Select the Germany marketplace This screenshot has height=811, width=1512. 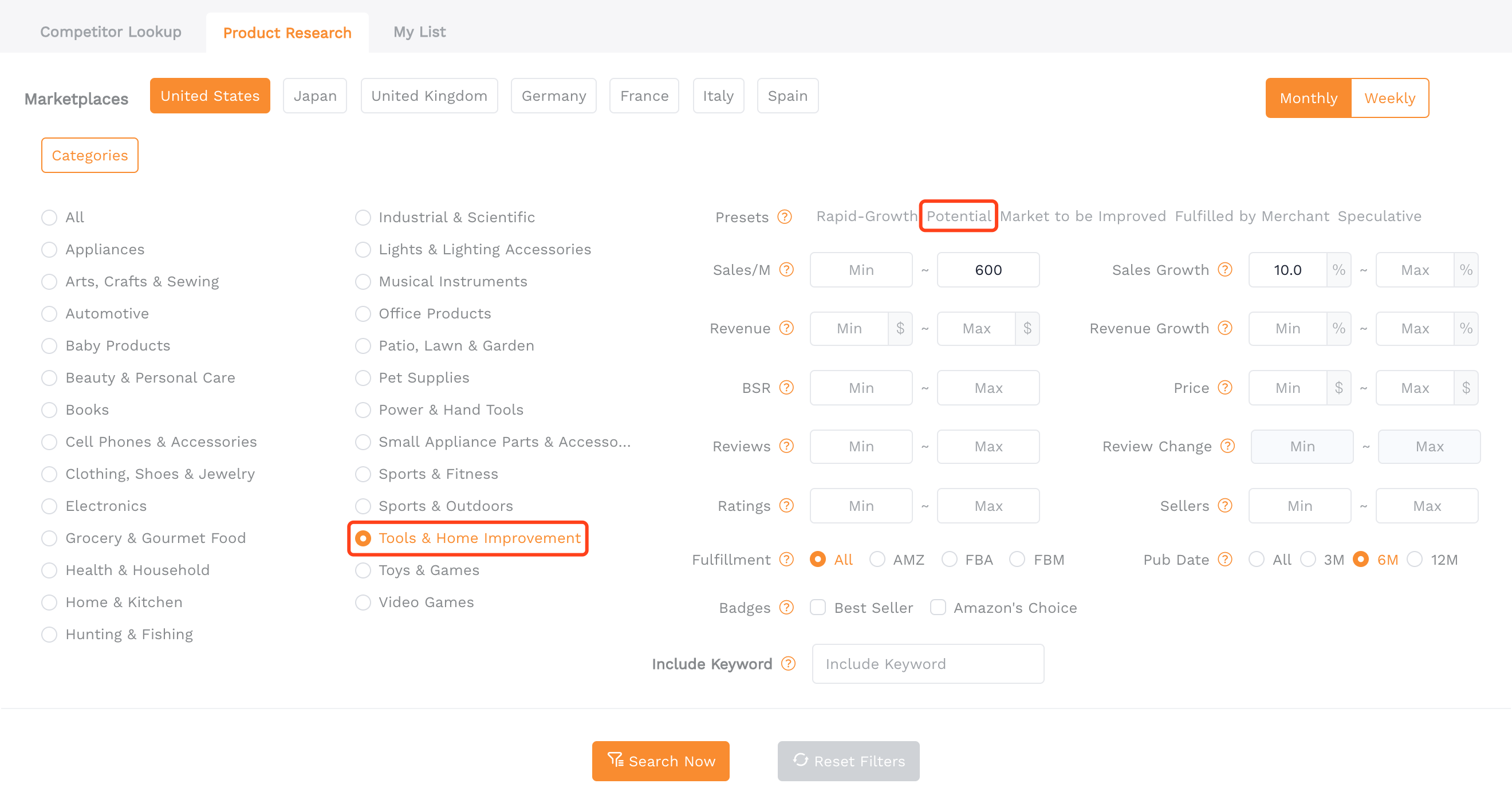pos(553,96)
